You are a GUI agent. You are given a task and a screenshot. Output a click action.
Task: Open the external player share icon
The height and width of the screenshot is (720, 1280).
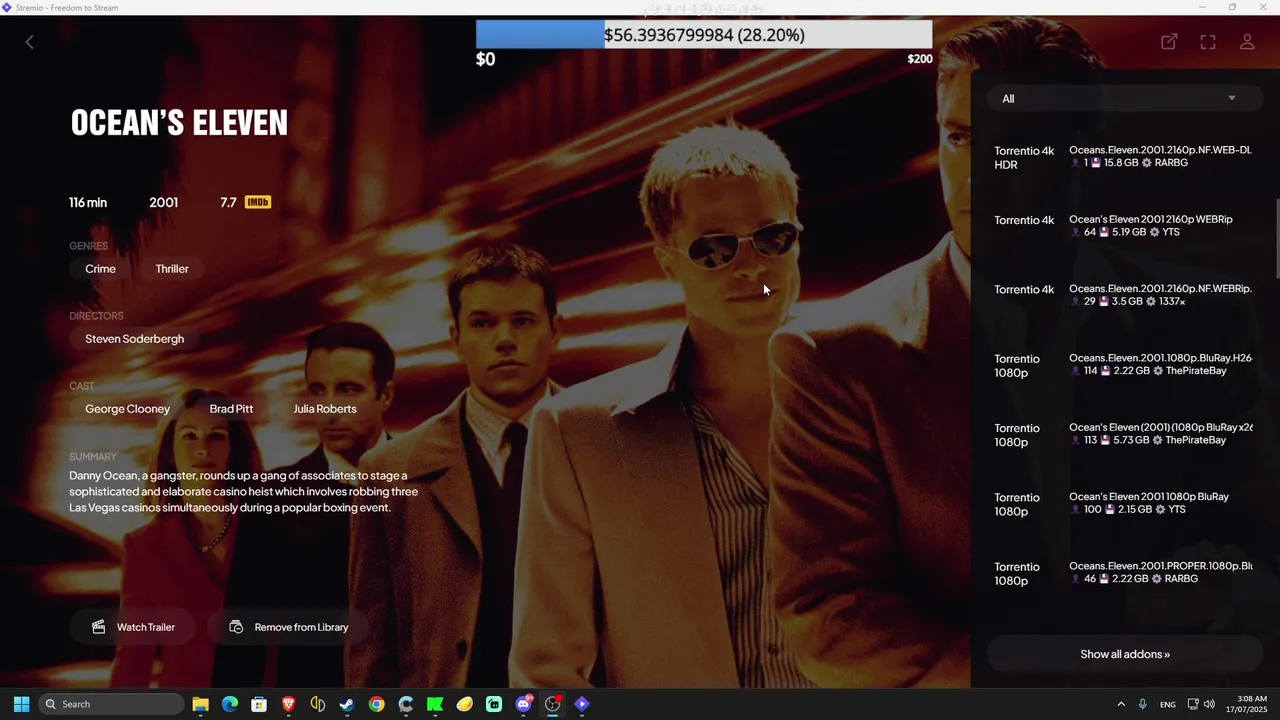(1168, 42)
